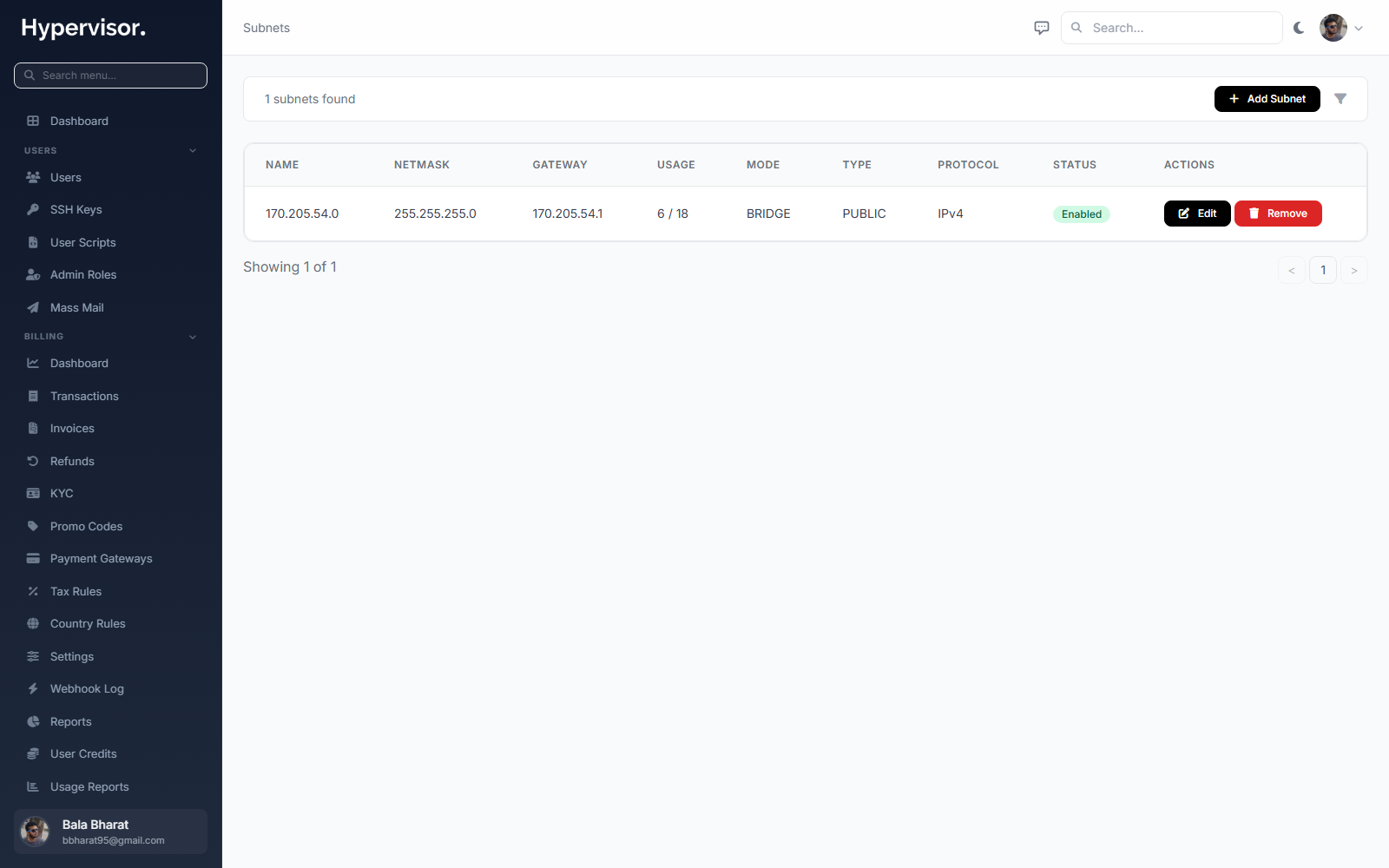Click the Refunds undo icon
This screenshot has width=1389, height=868.
pos(33,461)
